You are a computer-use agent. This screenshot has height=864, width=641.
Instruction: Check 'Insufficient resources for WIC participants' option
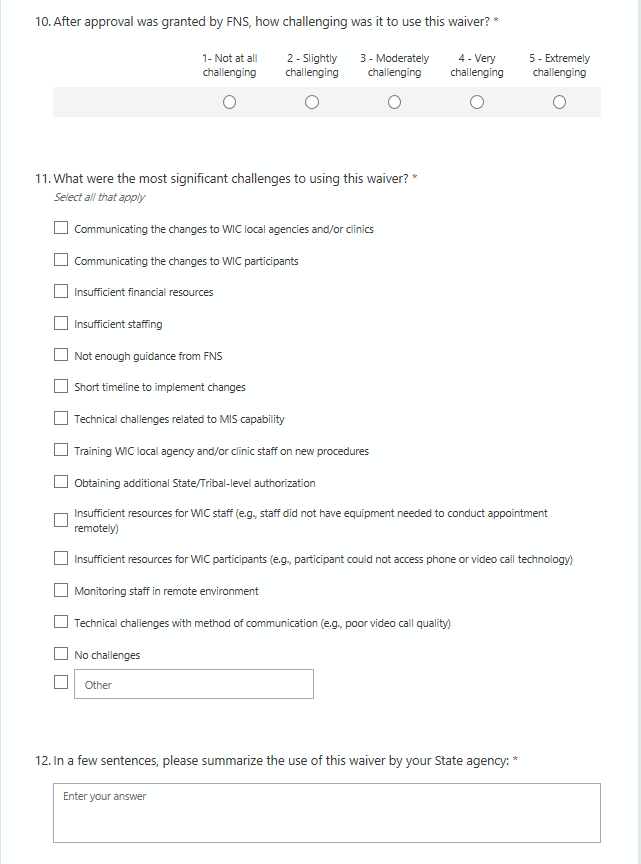pos(61,559)
